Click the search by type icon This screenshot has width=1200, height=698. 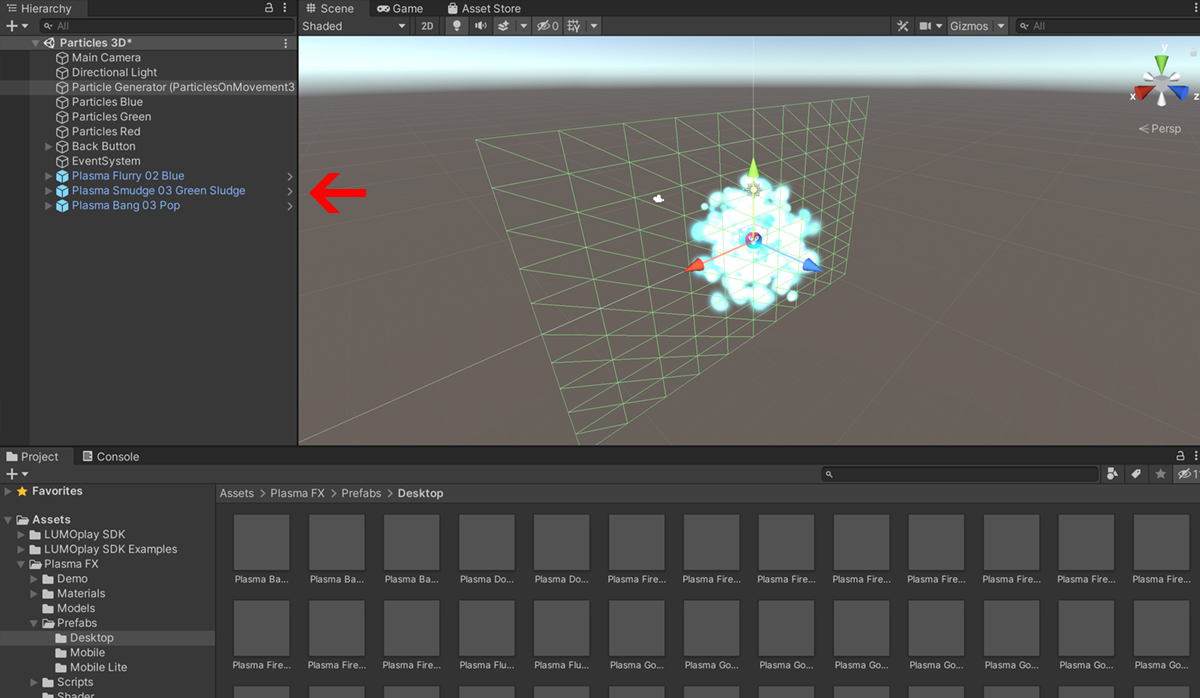[x=1112, y=474]
